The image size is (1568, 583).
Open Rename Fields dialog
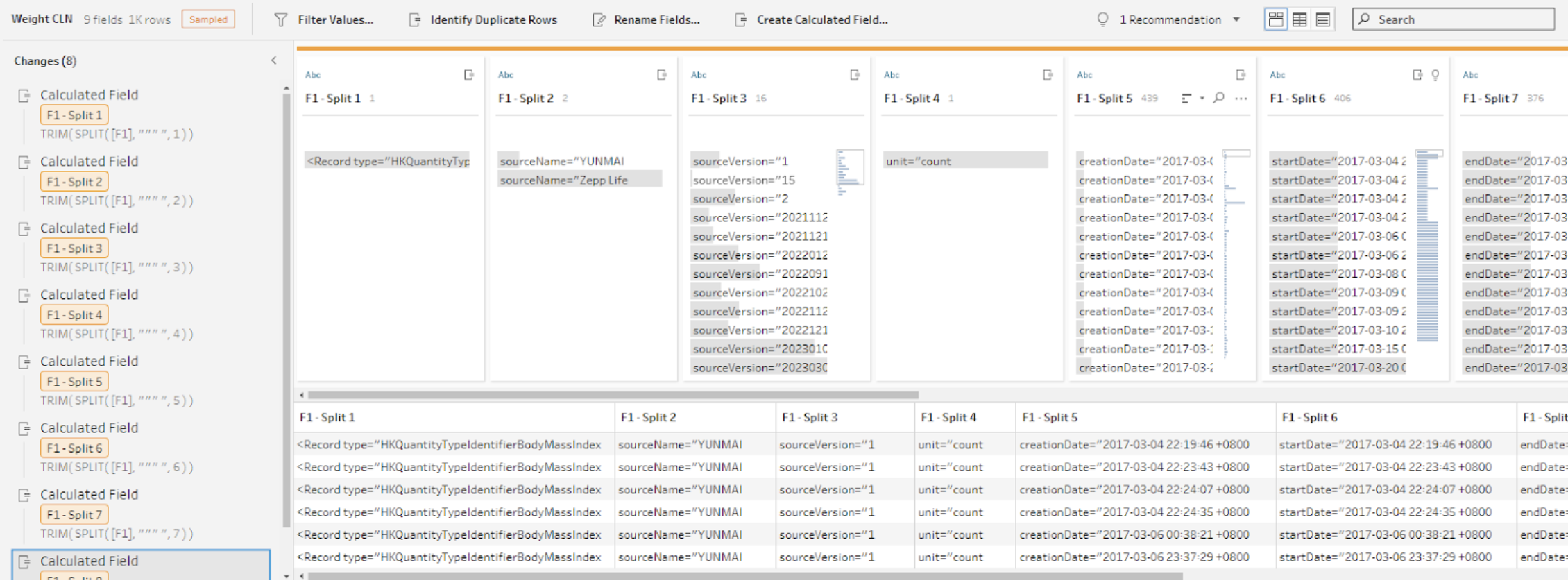coord(656,20)
